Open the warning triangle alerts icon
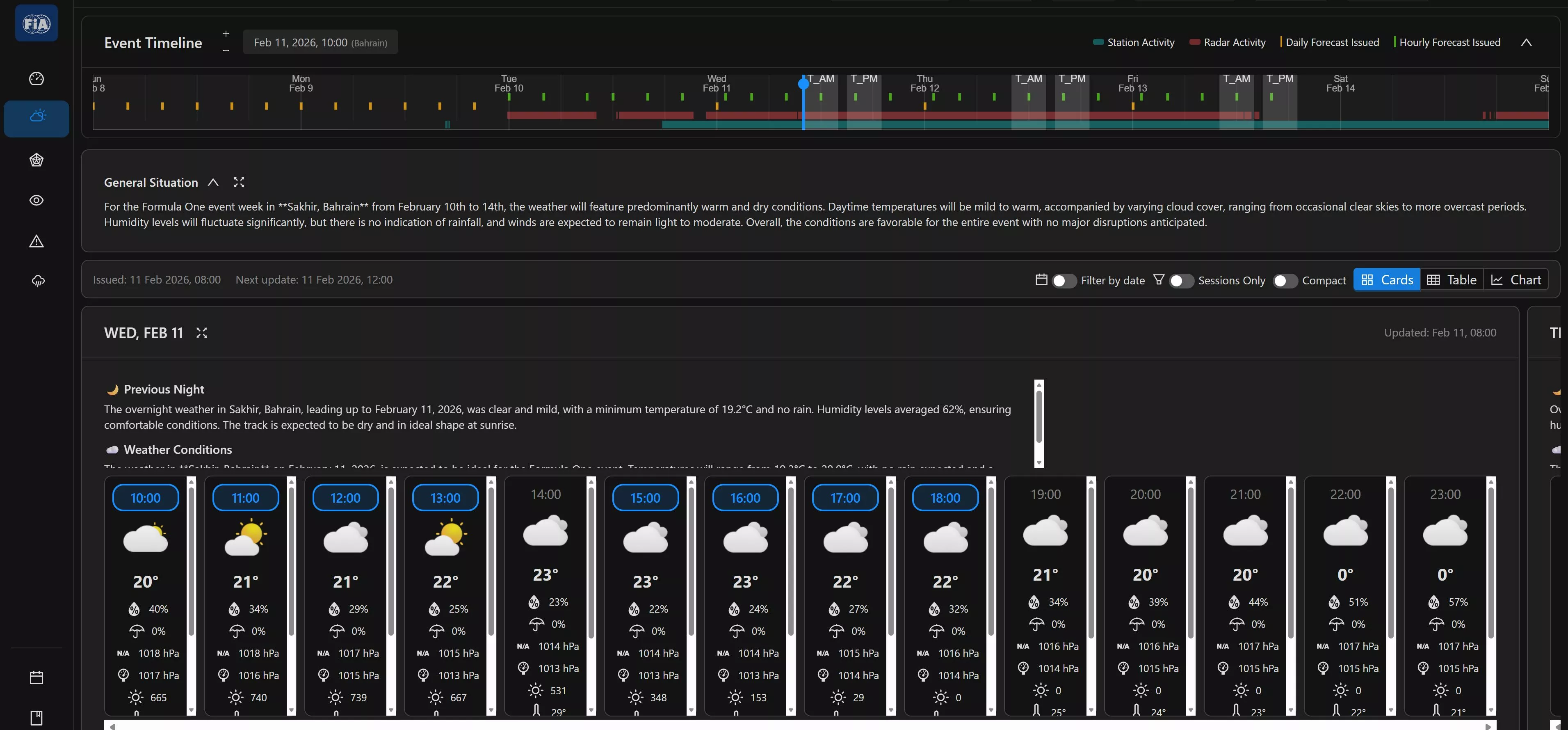 37,241
